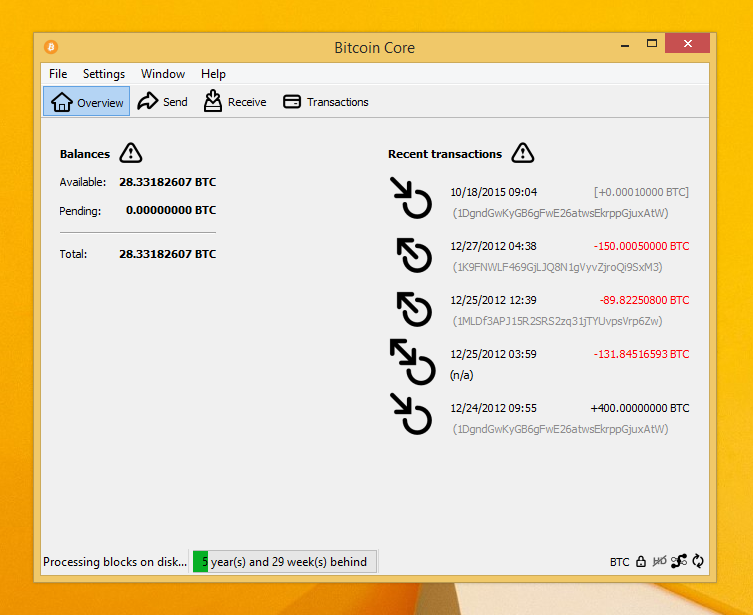Click address 1MLDf3APJ15R2SRS2zq31jTYUvpsVrp6Zw
Viewport: 753px width, 615px height.
pos(558,321)
